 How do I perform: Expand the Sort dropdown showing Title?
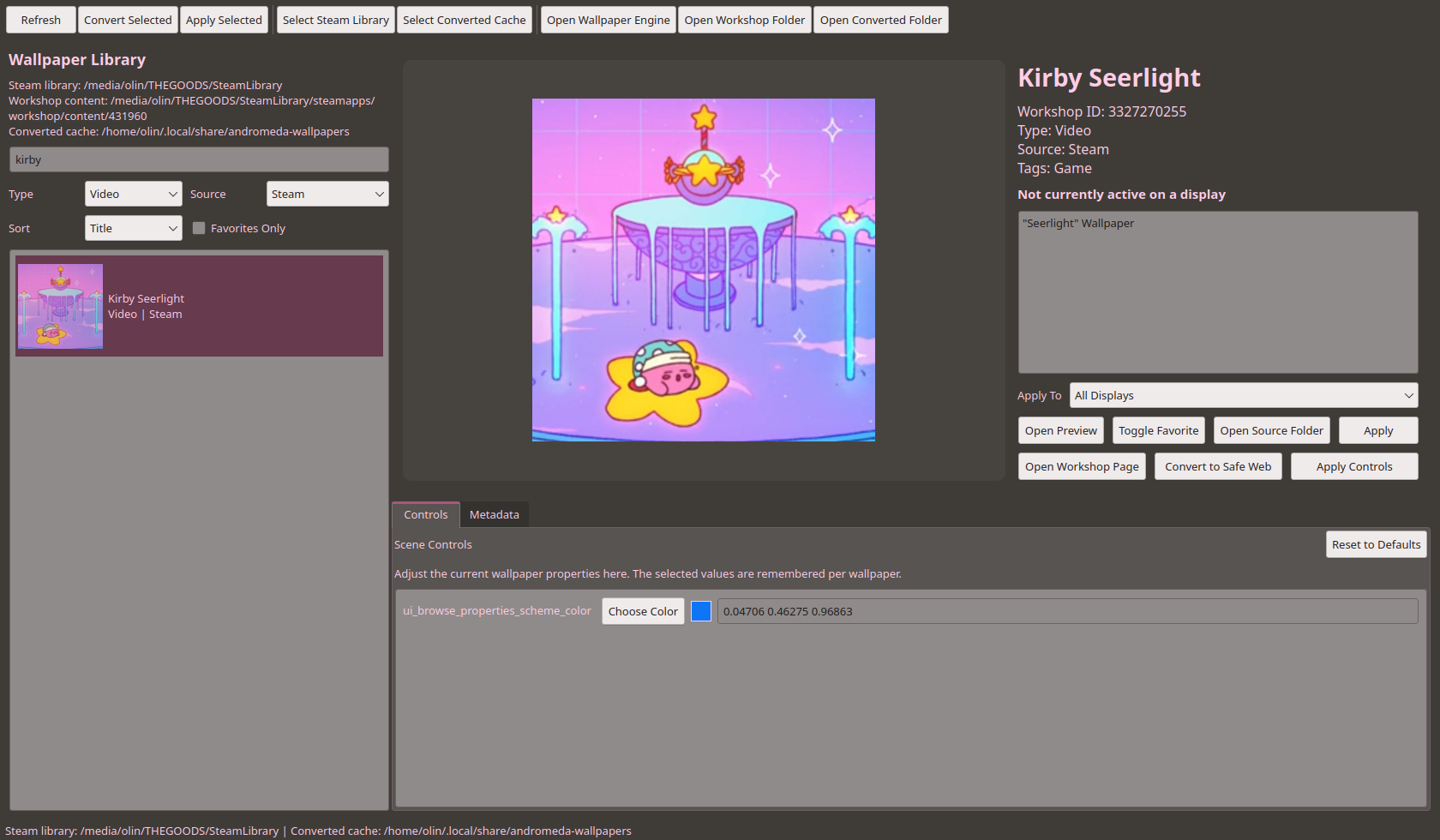[x=134, y=228]
